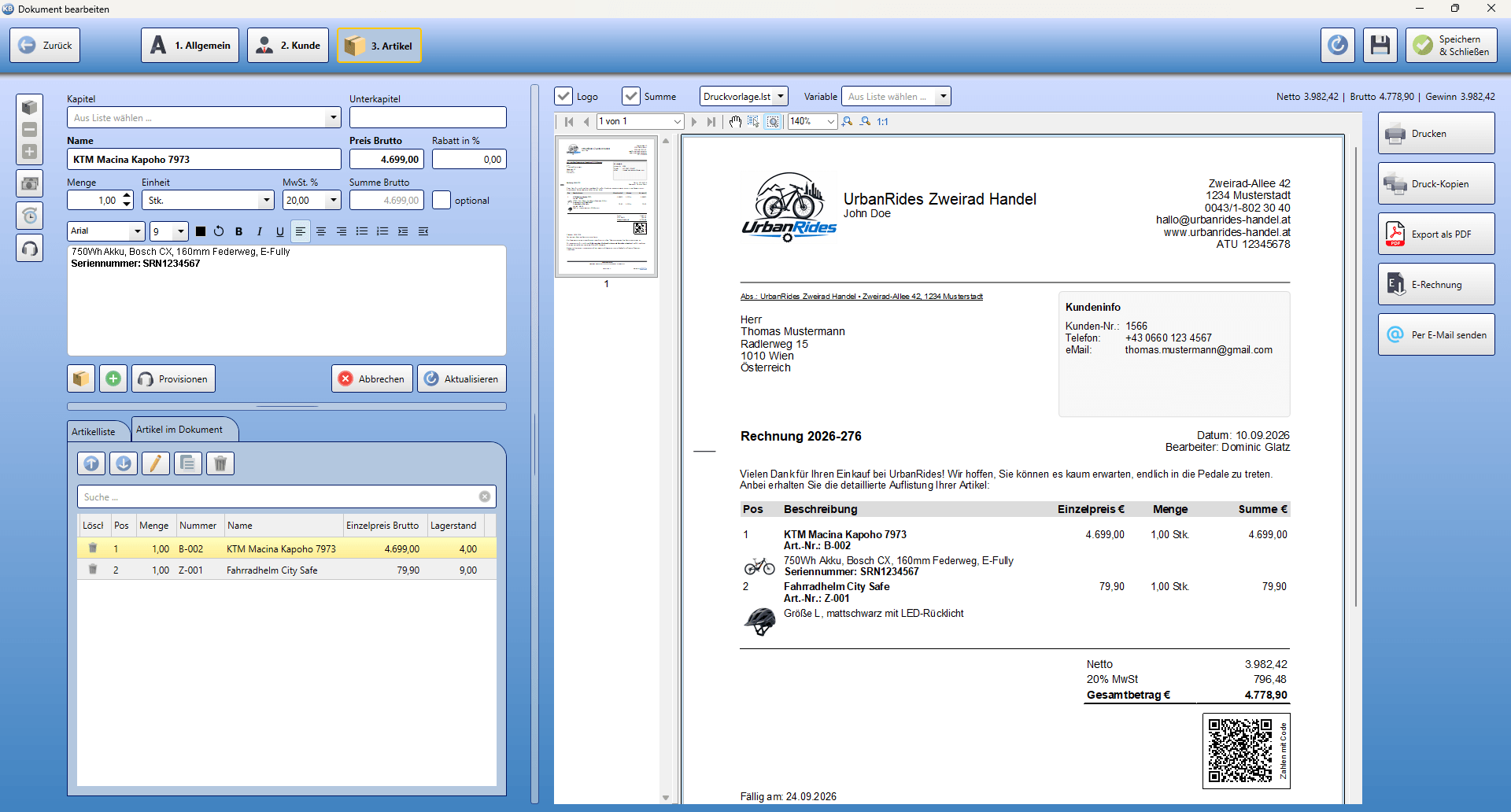The height and width of the screenshot is (812, 1511).
Task: Edit selected article with the pencil icon
Action: click(156, 463)
